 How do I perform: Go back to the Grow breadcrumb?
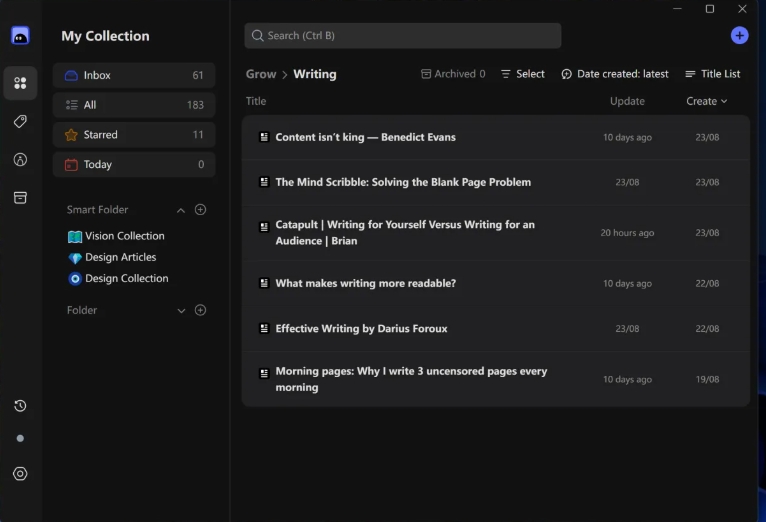(261, 74)
